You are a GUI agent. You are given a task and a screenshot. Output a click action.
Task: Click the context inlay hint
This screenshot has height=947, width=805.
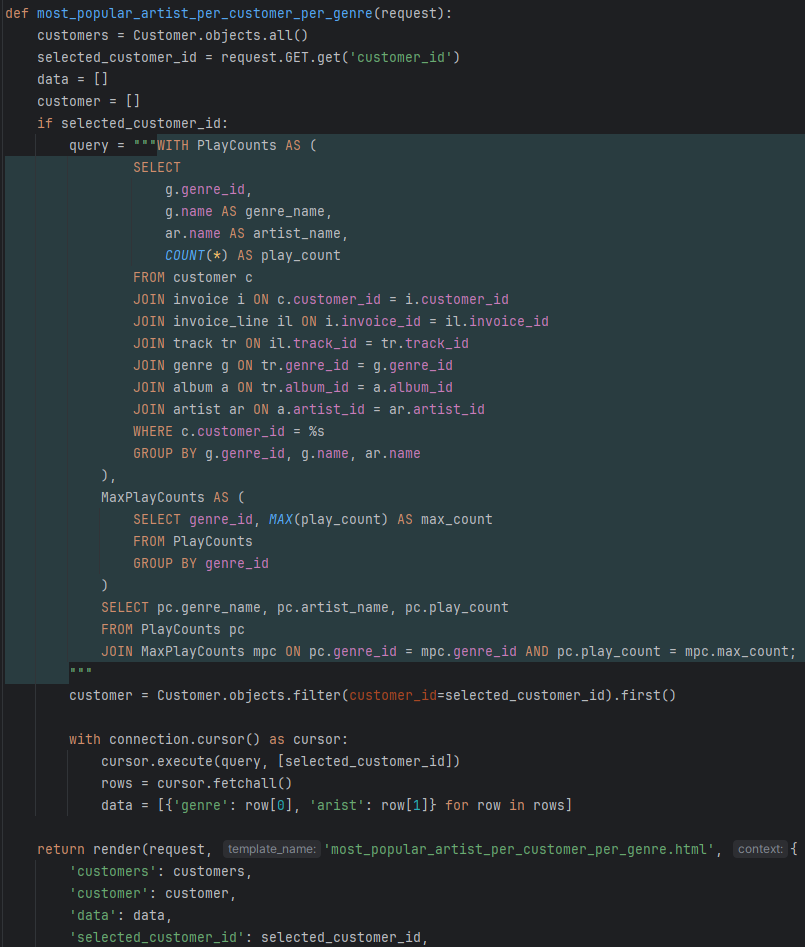760,849
